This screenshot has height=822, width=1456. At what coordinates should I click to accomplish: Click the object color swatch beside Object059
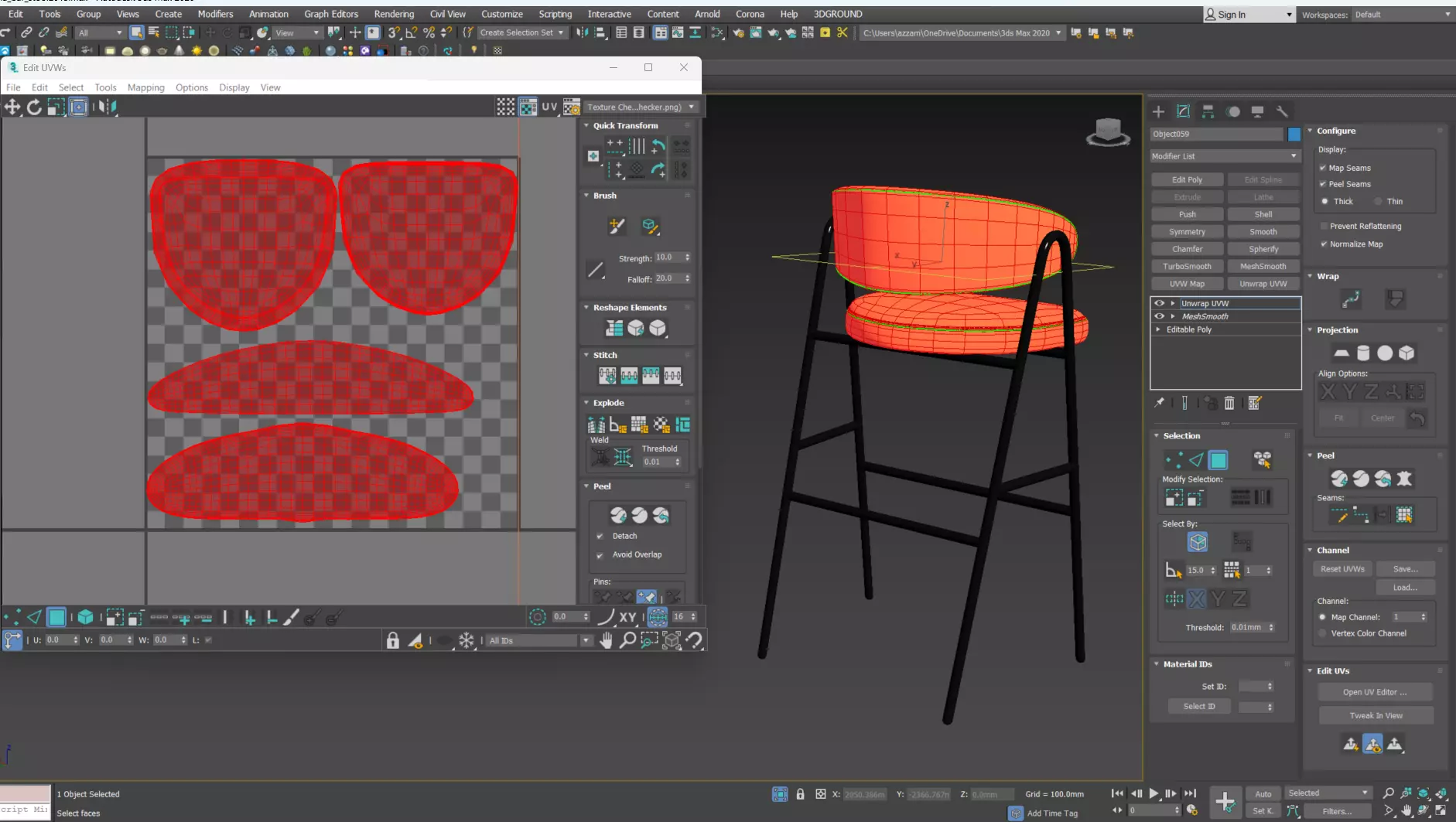click(1294, 134)
